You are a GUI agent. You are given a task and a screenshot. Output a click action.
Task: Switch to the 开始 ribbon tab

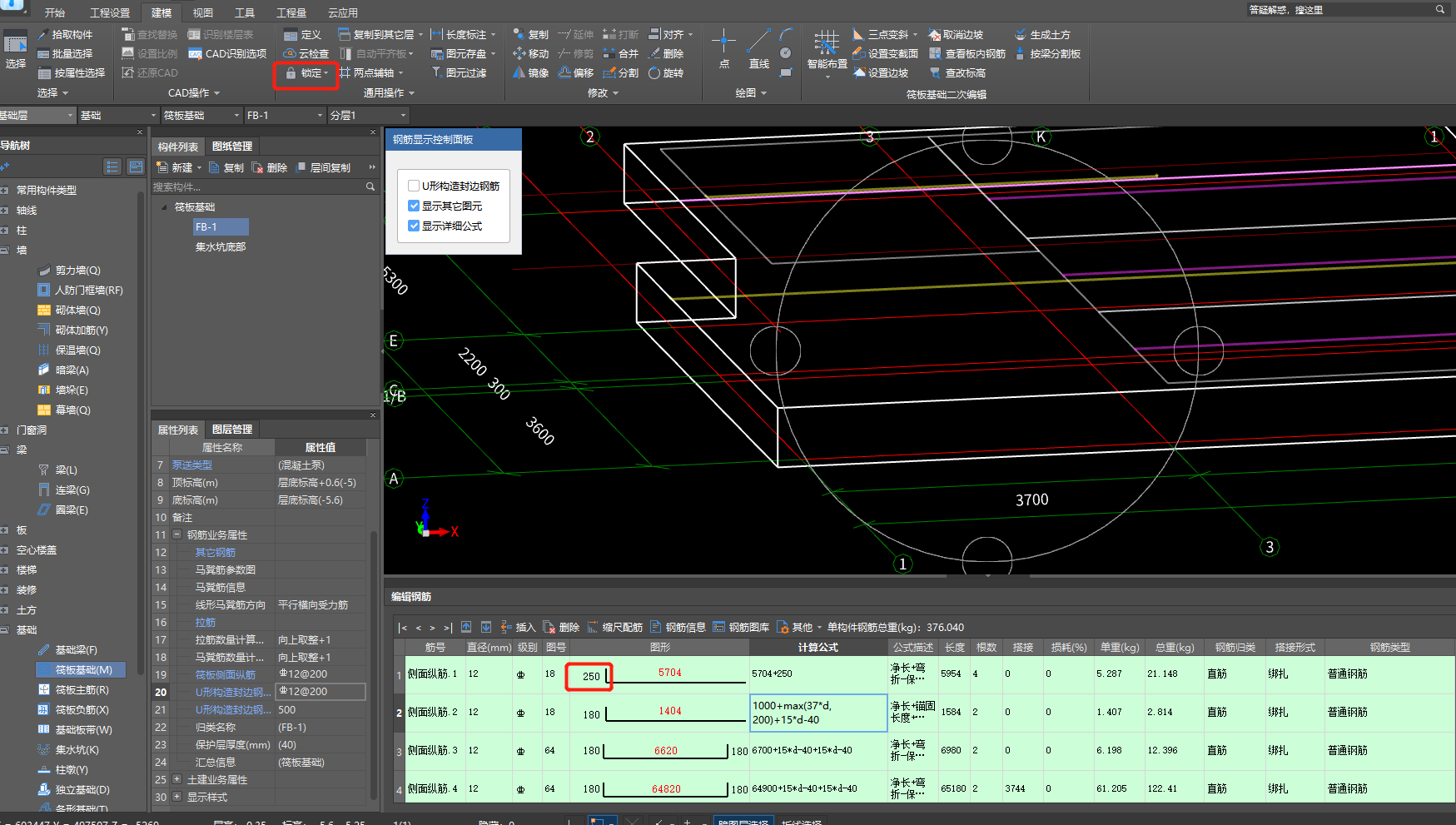pyautogui.click(x=54, y=12)
